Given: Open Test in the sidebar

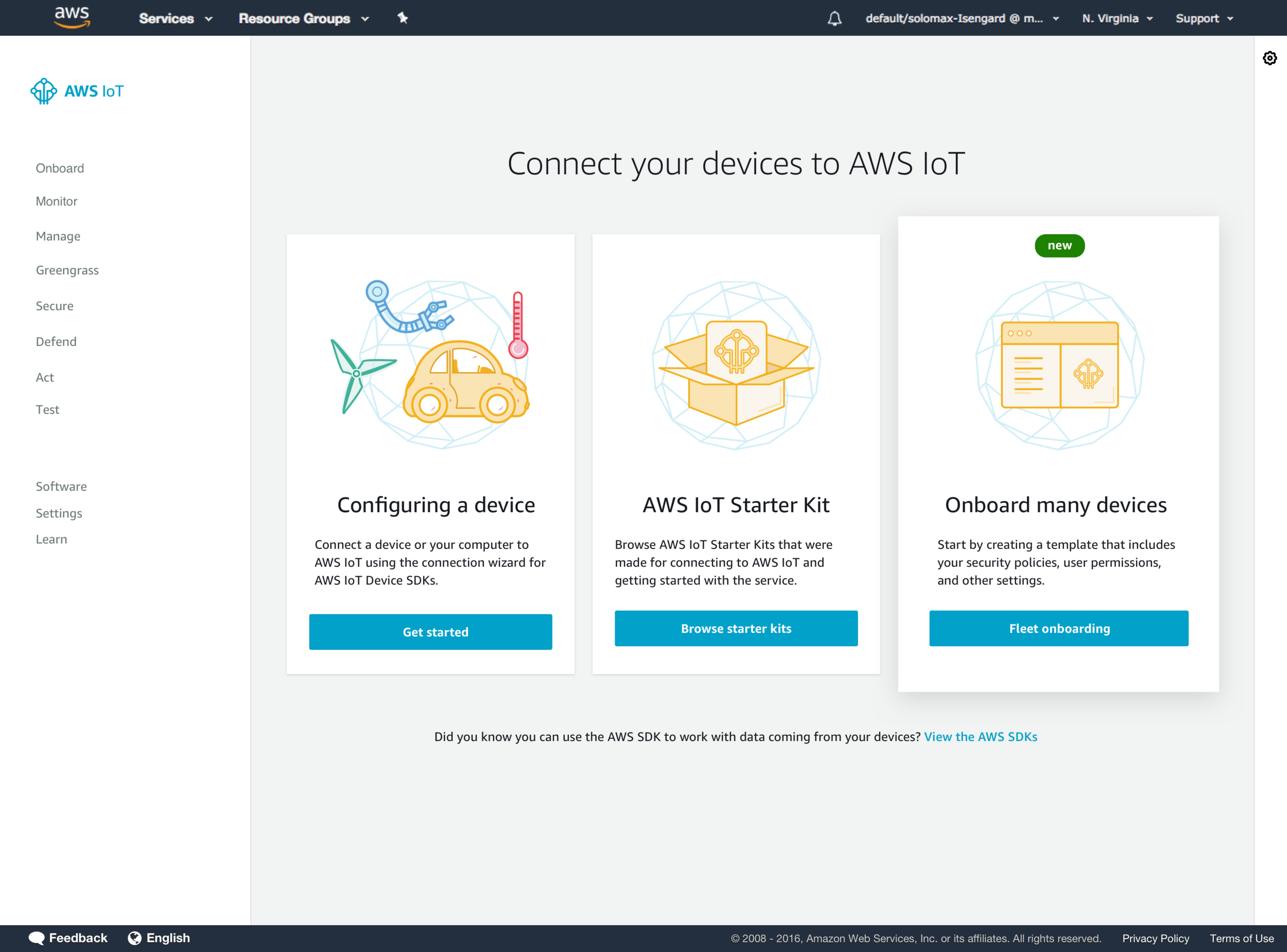Looking at the screenshot, I should point(47,410).
